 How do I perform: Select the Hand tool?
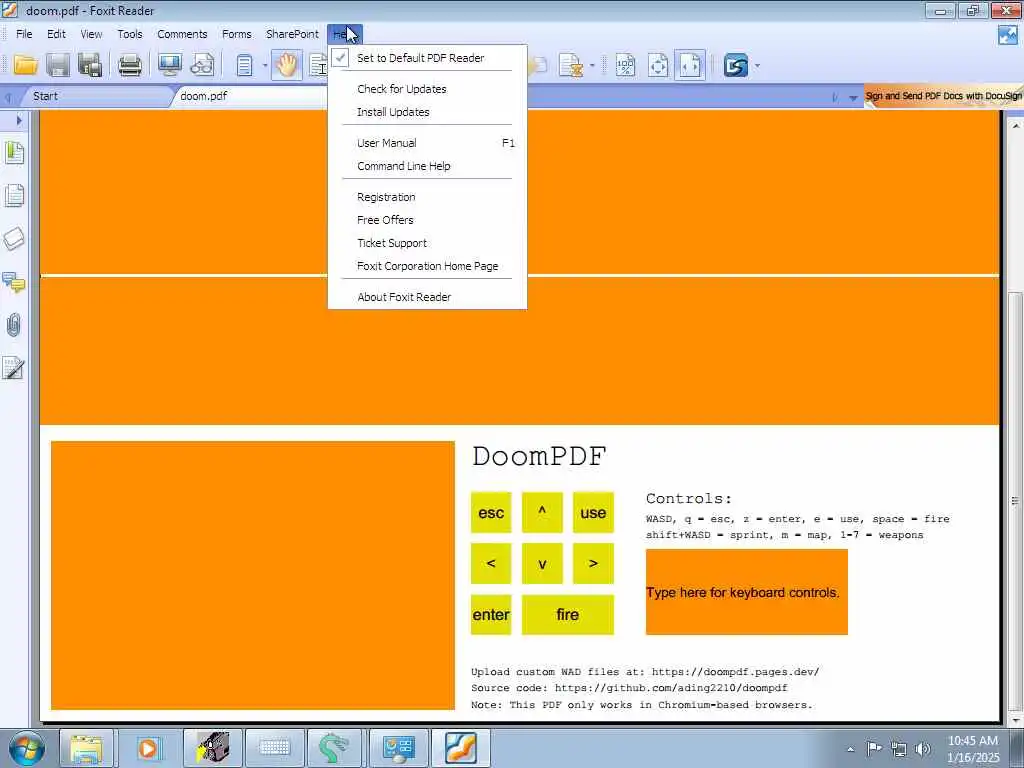point(286,65)
